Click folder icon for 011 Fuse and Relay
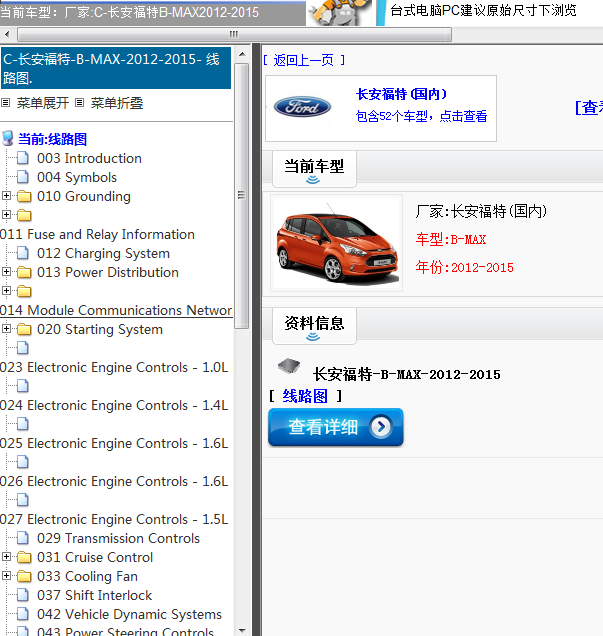This screenshot has width=603, height=636. click(x=24, y=215)
